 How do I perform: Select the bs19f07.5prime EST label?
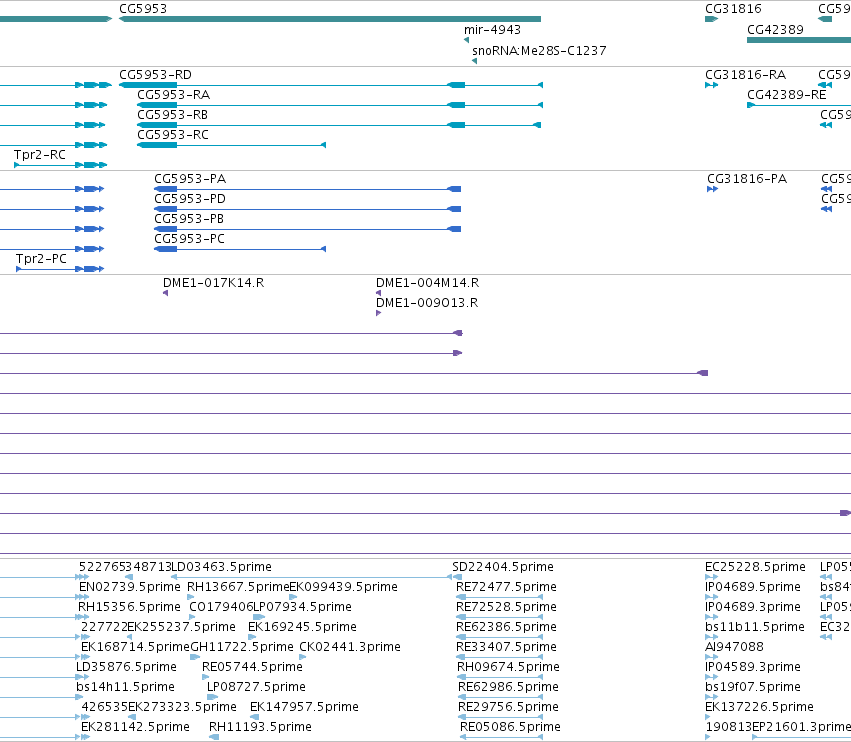pos(753,687)
